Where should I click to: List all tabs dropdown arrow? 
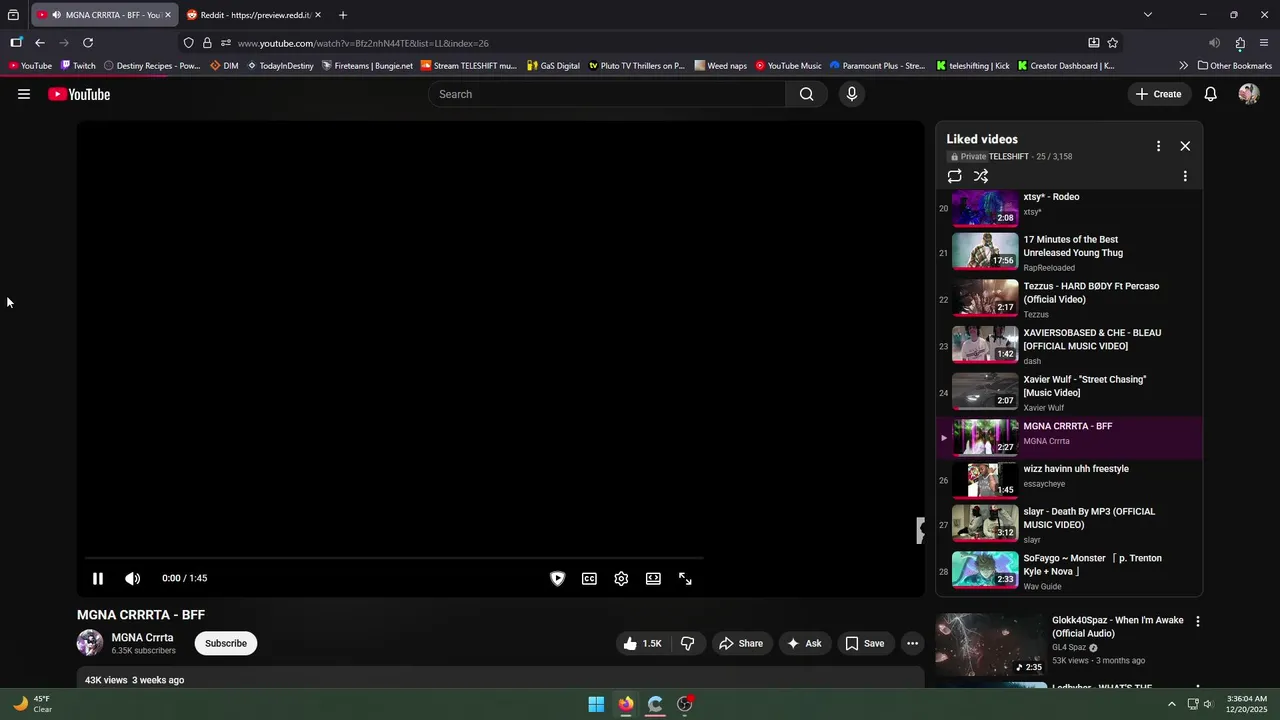(x=1147, y=15)
